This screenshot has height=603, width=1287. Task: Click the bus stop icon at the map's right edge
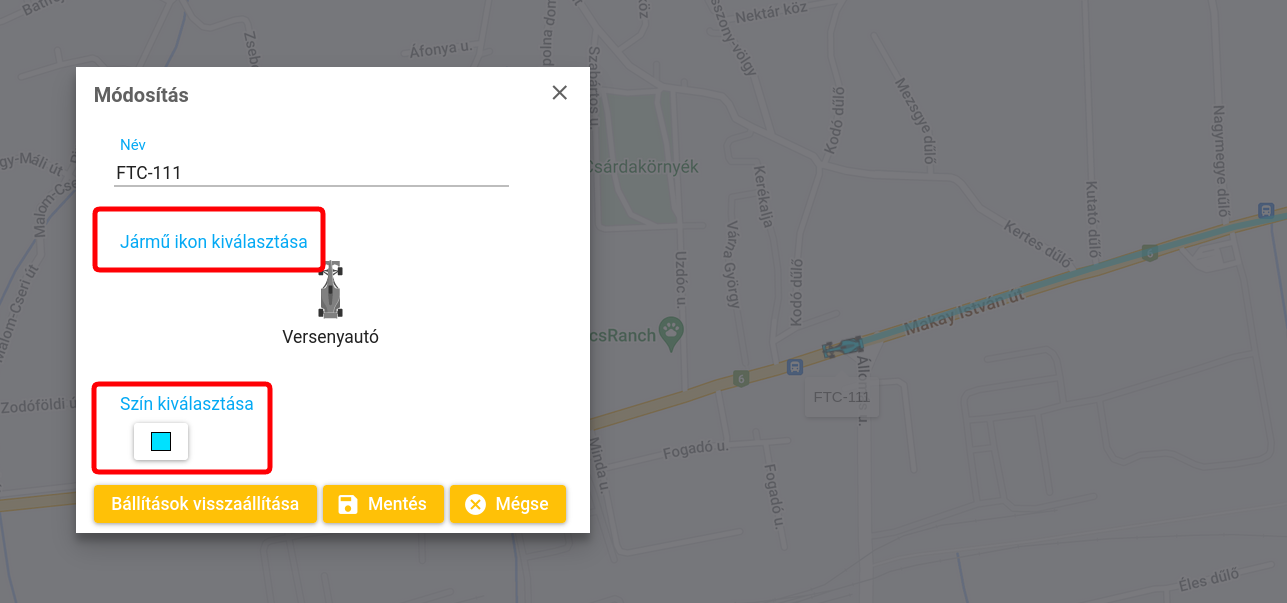1266,211
